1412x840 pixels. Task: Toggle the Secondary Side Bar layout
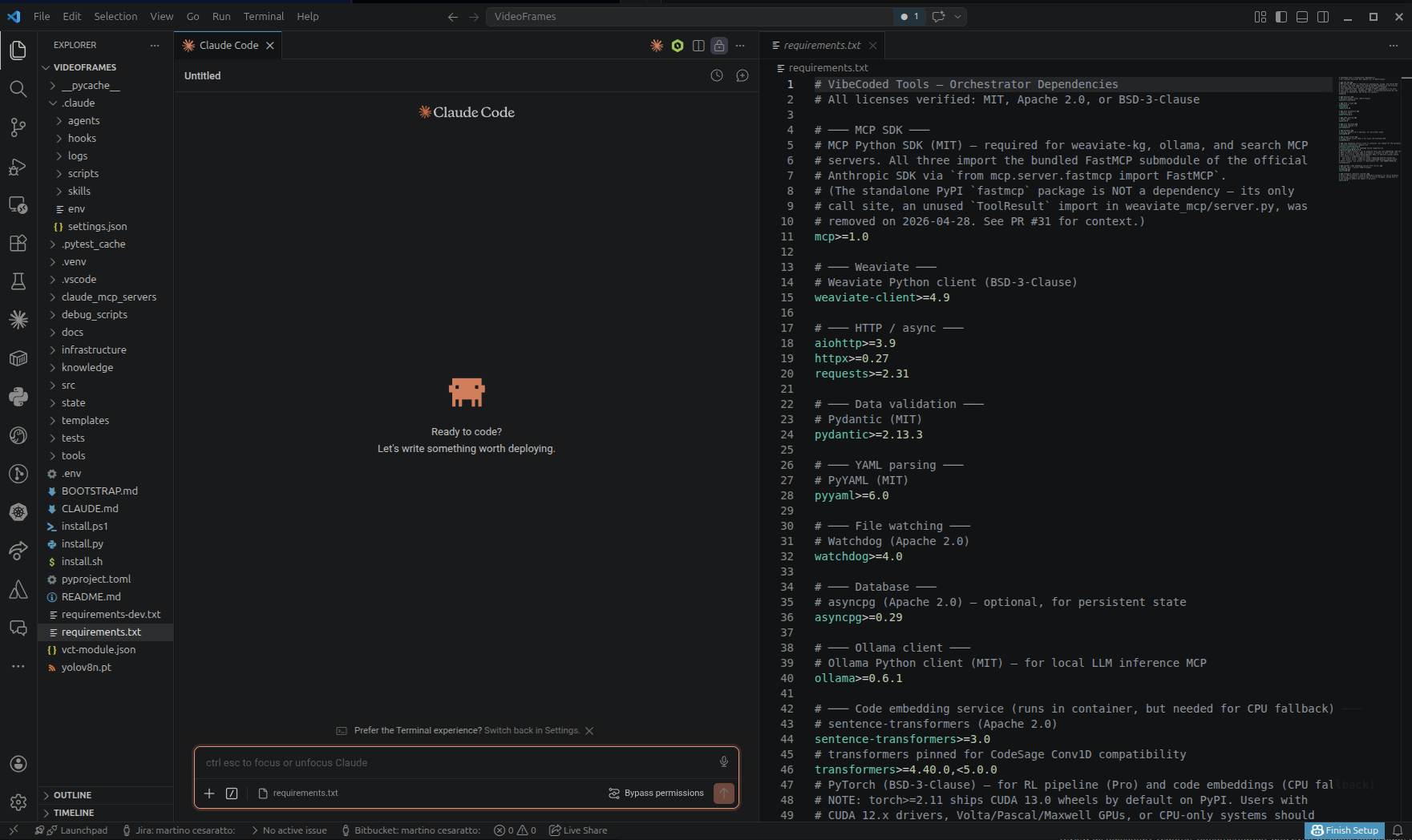click(x=1323, y=16)
